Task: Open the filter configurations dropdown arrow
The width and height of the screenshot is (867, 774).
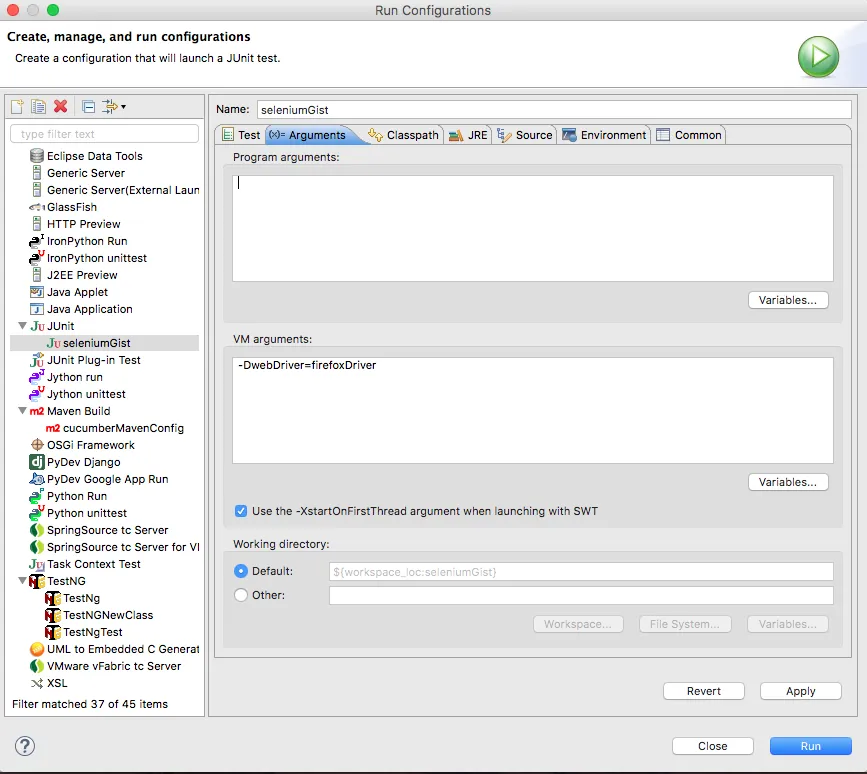Action: tap(123, 107)
